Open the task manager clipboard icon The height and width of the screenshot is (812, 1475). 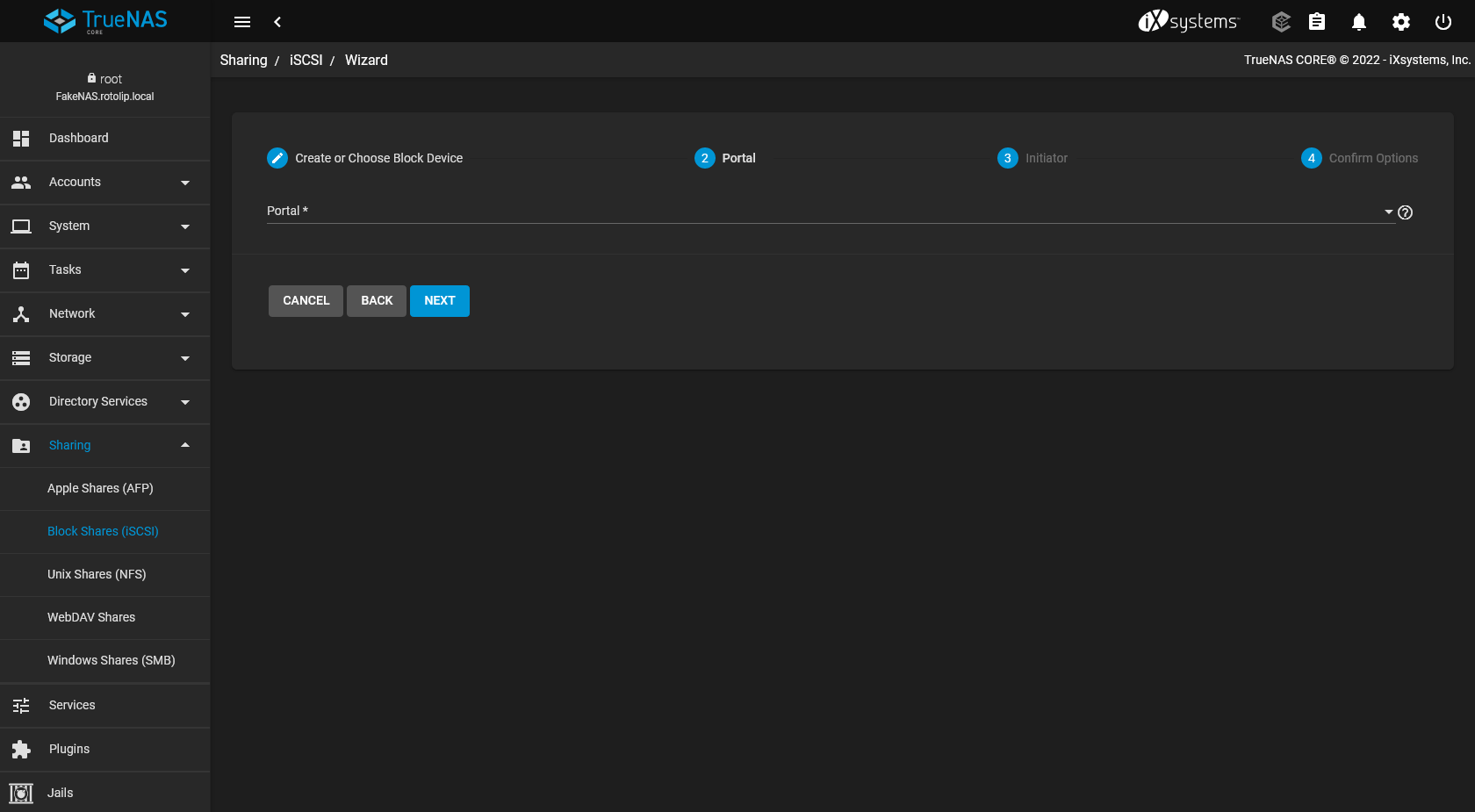[1317, 22]
